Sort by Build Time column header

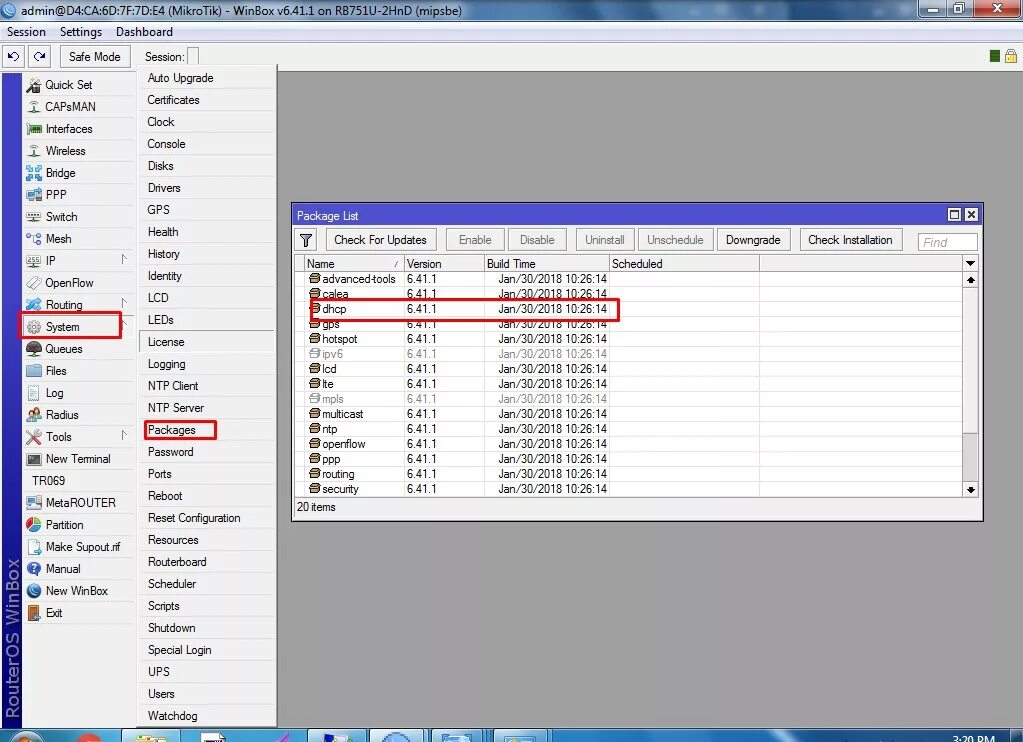[x=546, y=264]
